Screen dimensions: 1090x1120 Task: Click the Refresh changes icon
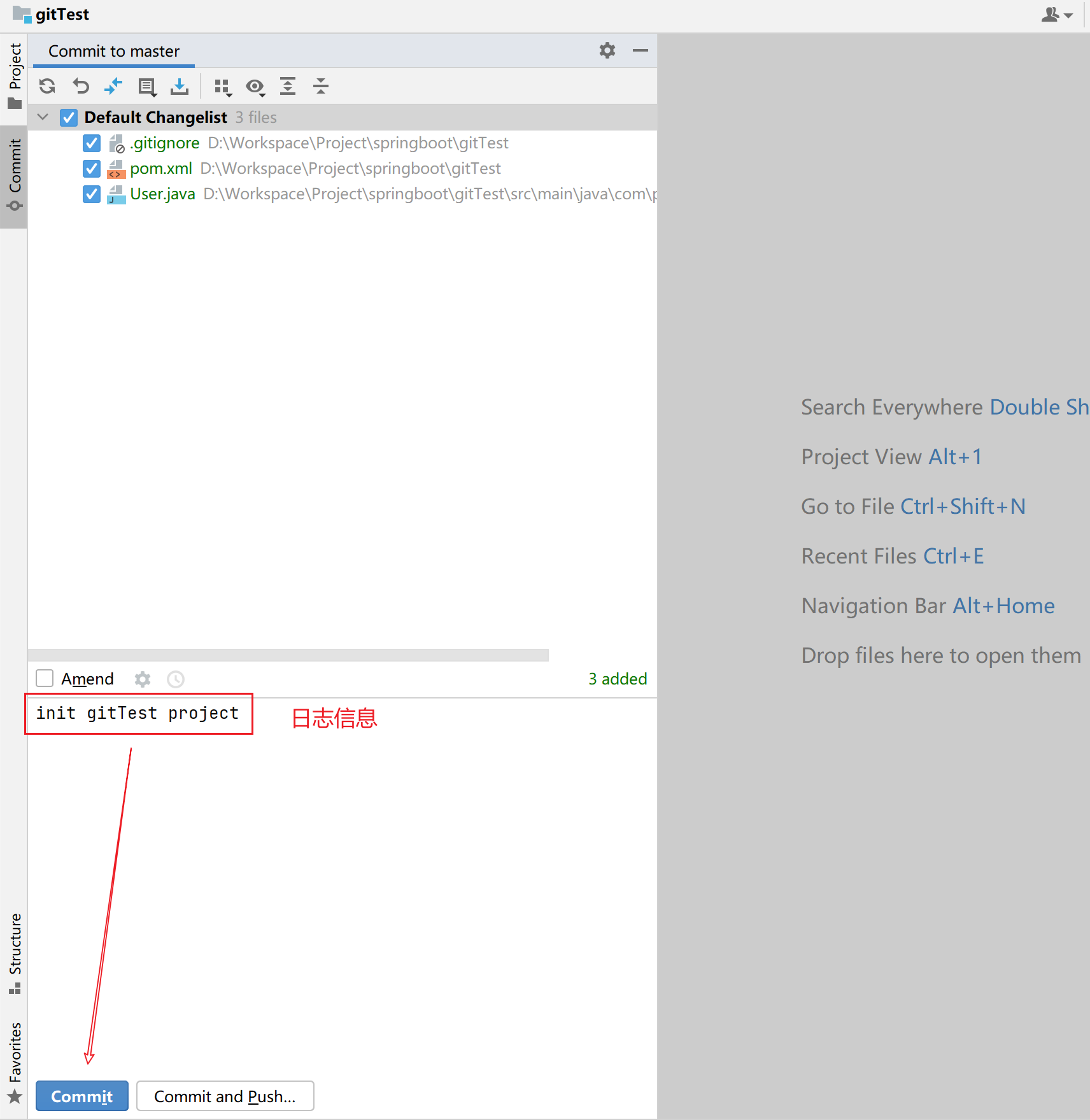47,86
